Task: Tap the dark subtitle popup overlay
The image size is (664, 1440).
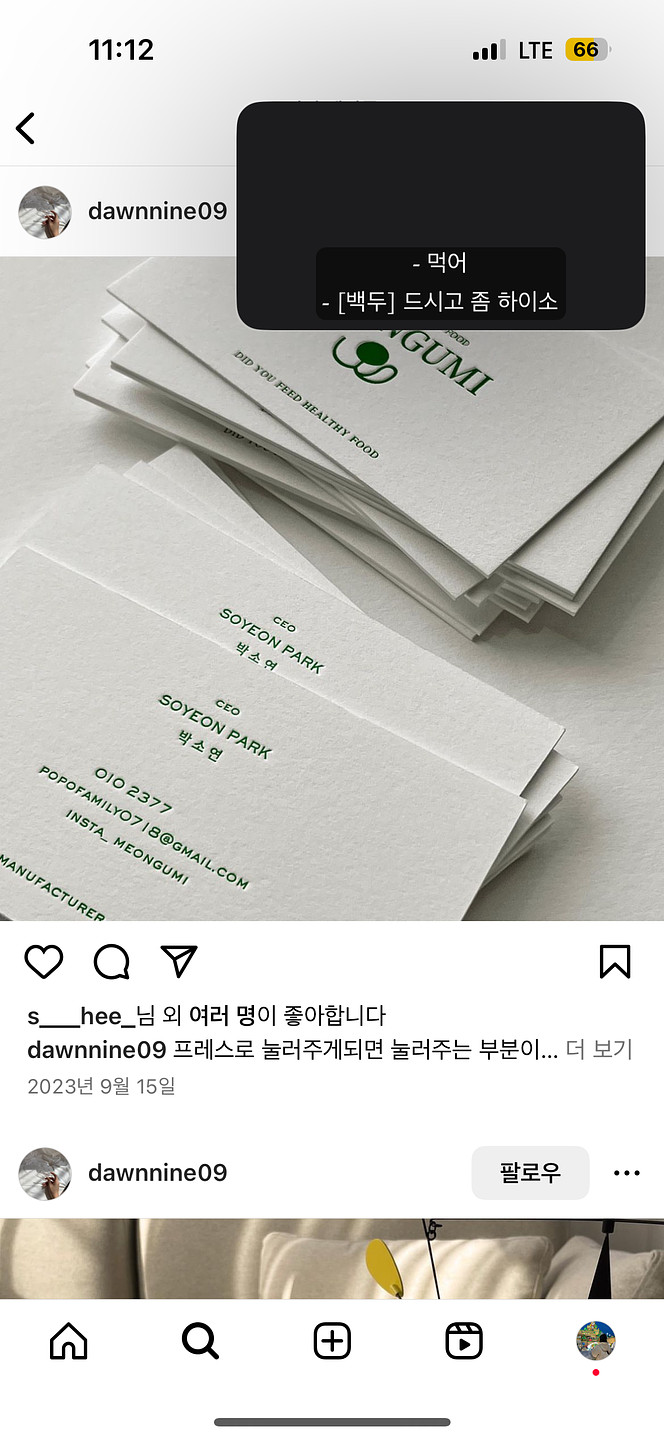Action: [441, 215]
